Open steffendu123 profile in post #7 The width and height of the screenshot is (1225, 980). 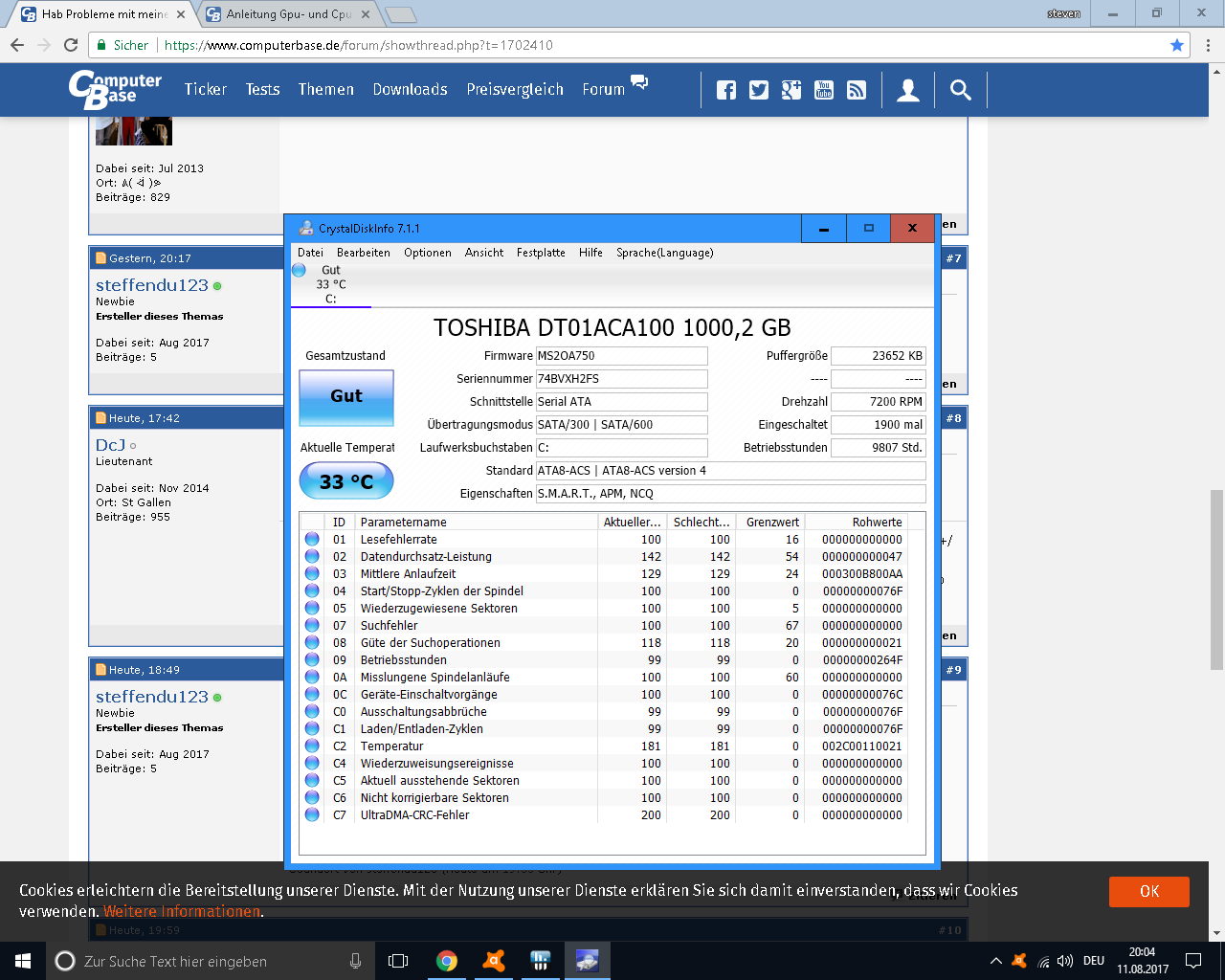pos(152,285)
